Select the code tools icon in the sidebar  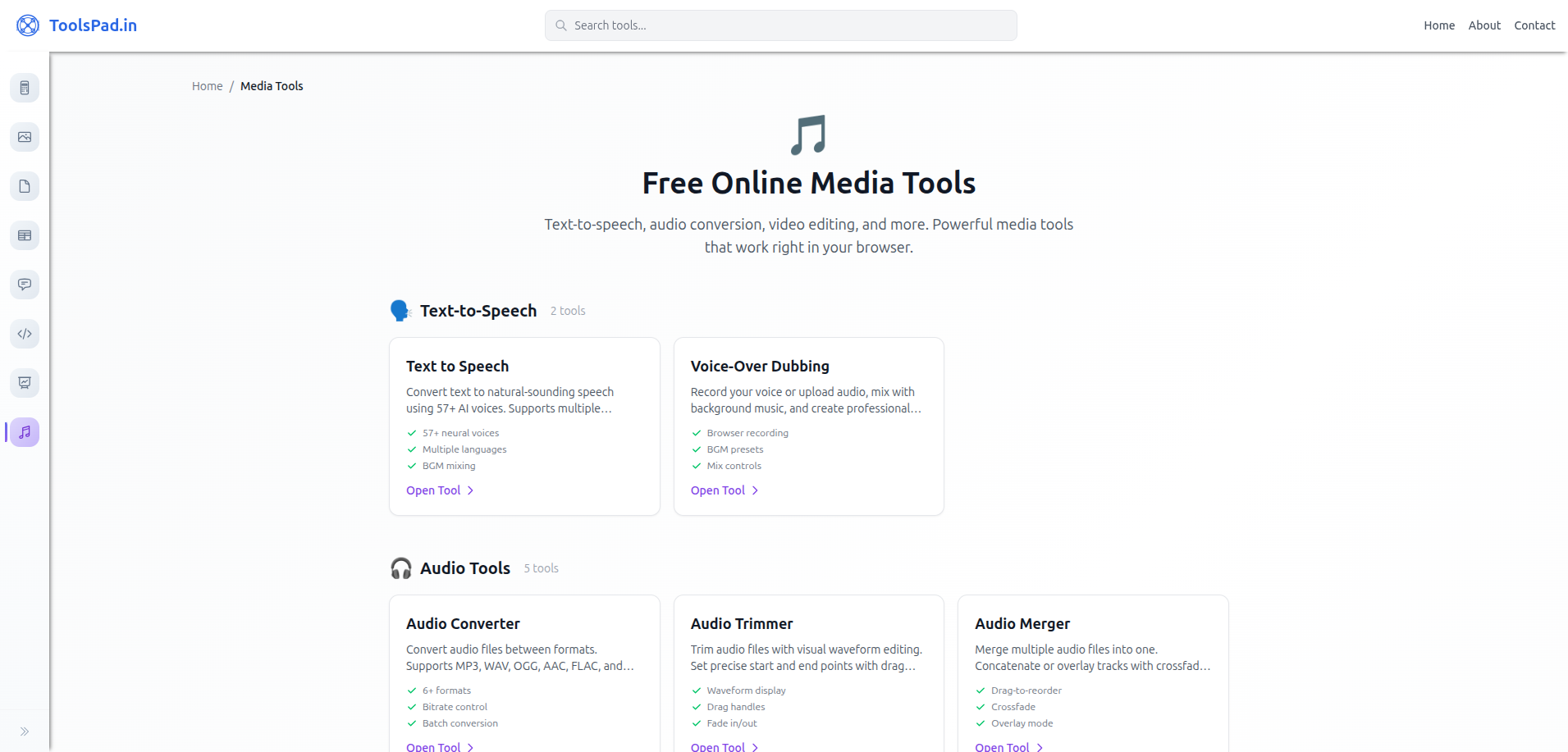point(25,334)
